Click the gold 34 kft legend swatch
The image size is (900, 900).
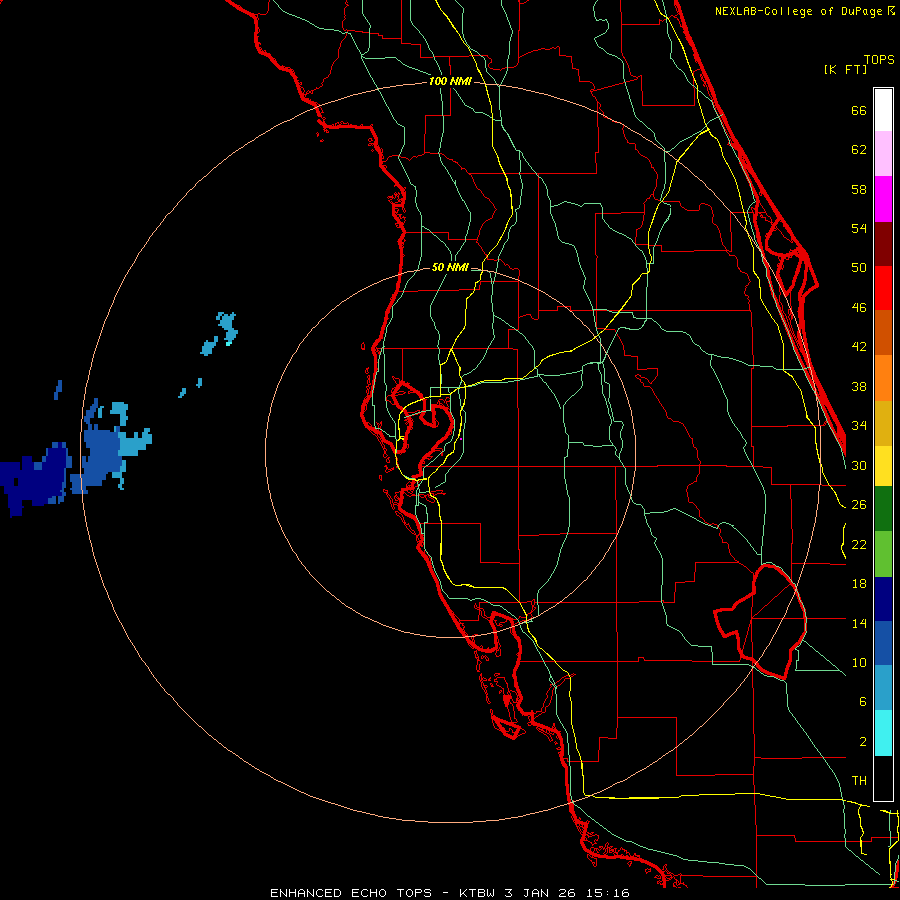click(883, 423)
